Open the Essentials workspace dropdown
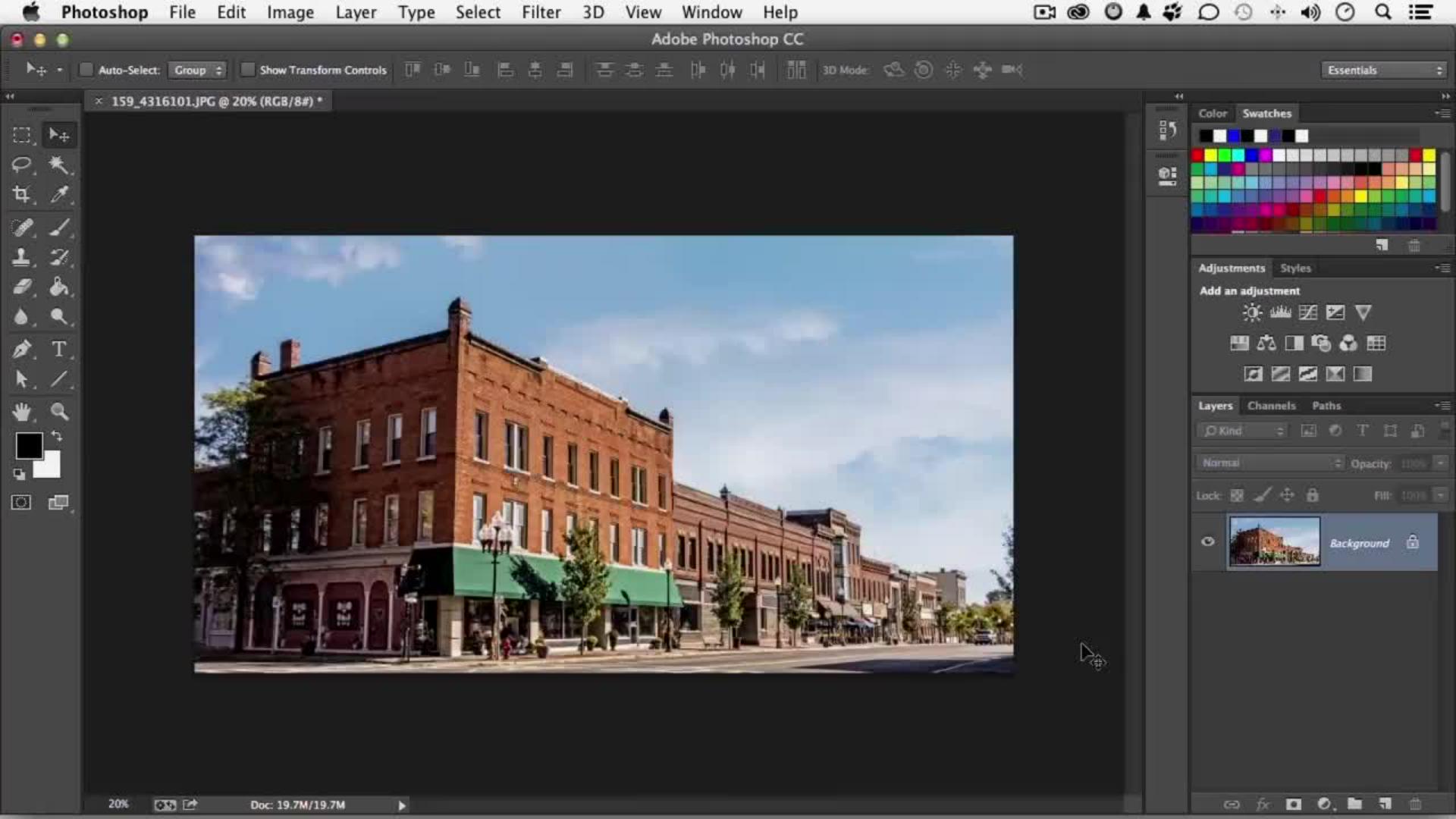Viewport: 1456px width, 819px height. pyautogui.click(x=1384, y=70)
